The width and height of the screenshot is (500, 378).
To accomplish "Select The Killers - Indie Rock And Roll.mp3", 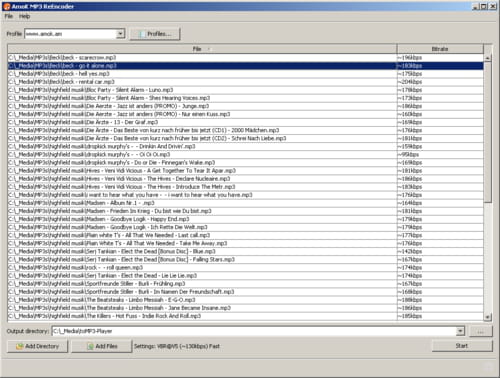I will coord(245,316).
